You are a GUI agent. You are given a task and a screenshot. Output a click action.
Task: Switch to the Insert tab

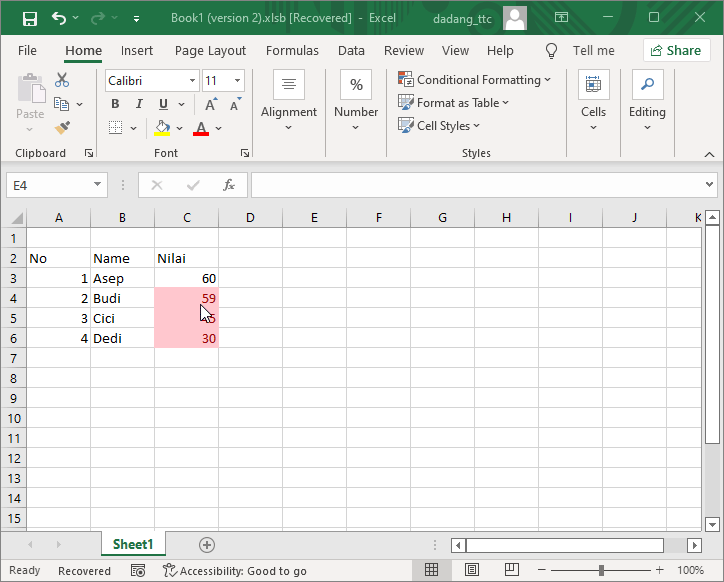point(137,50)
